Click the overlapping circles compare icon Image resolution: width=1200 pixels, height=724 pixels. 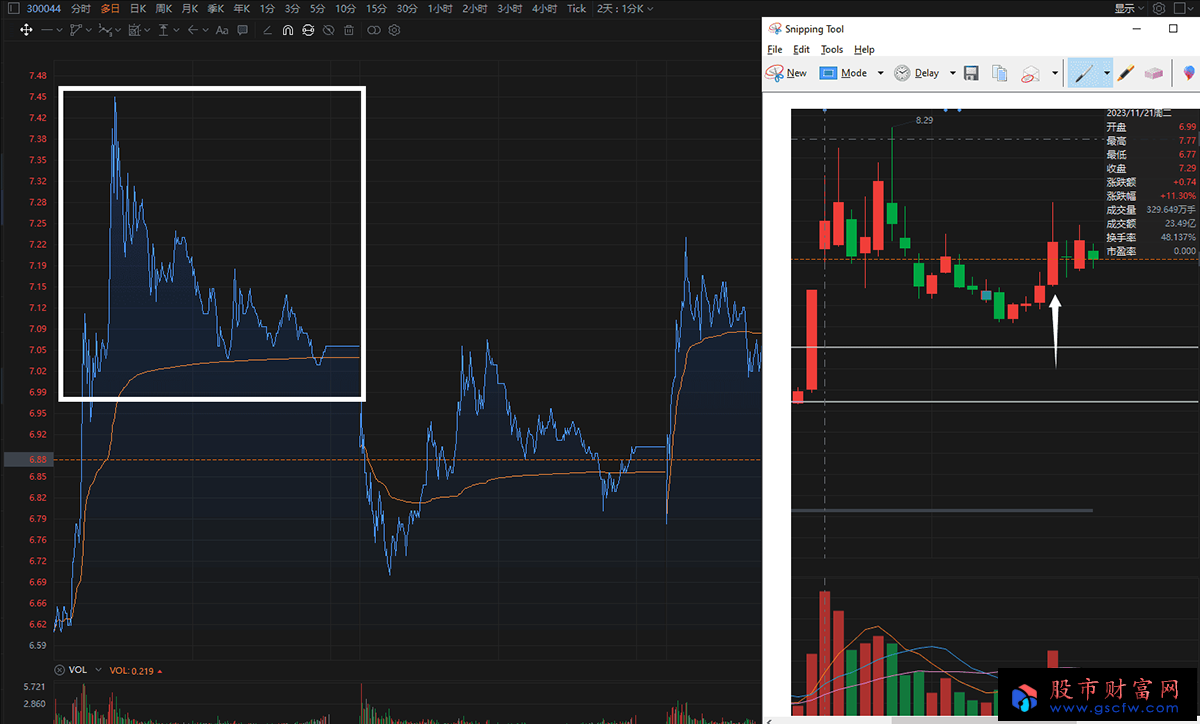tap(374, 30)
